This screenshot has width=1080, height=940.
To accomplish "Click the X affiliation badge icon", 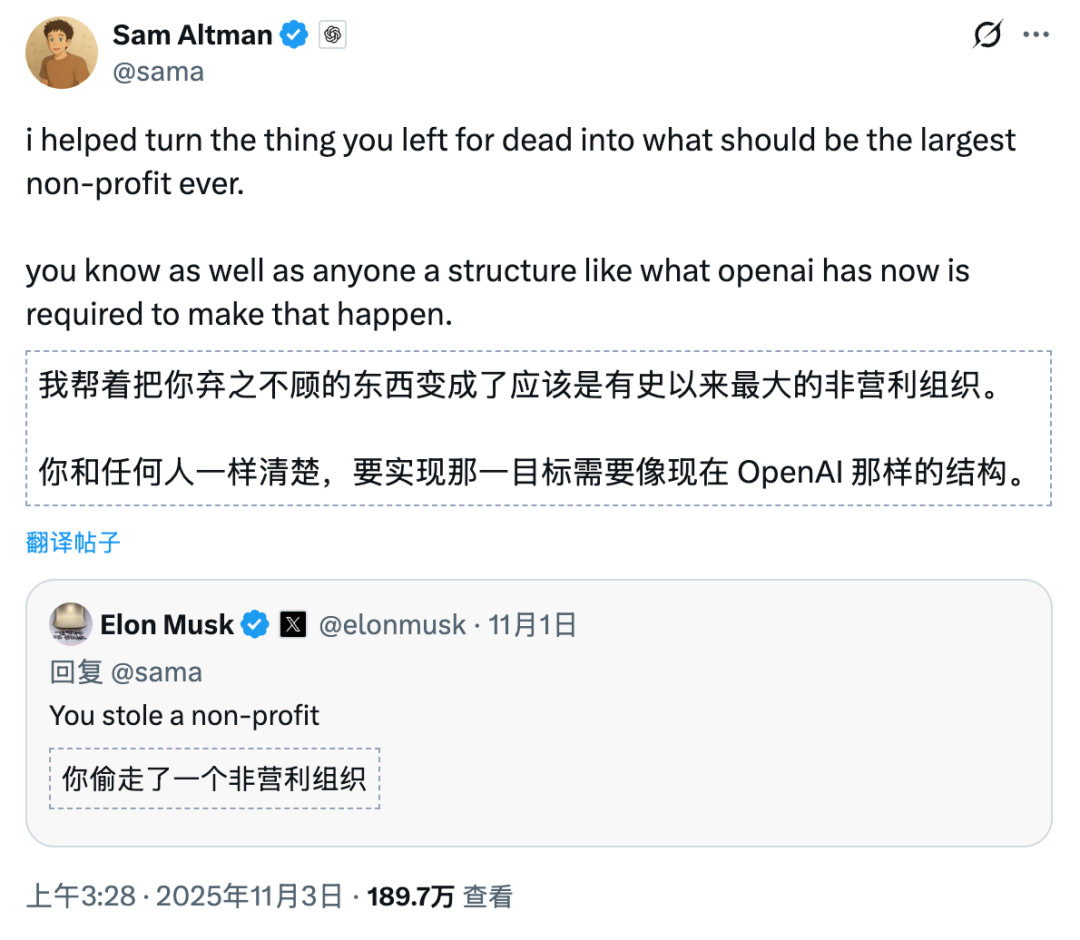I will click(x=293, y=625).
